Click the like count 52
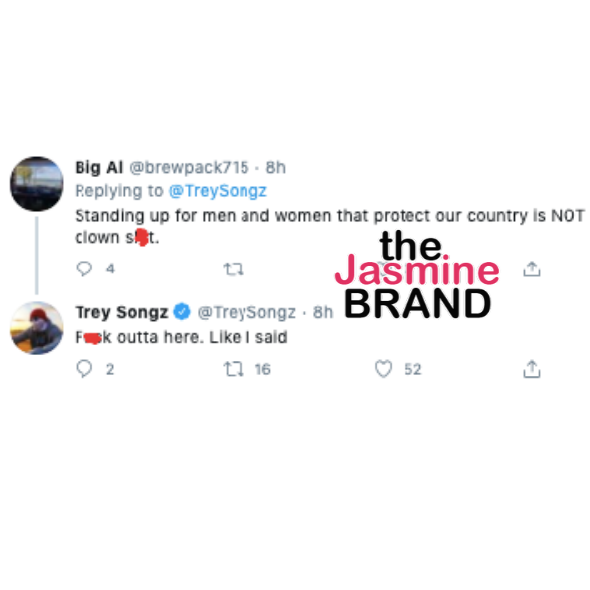590x590 pixels. tap(413, 369)
